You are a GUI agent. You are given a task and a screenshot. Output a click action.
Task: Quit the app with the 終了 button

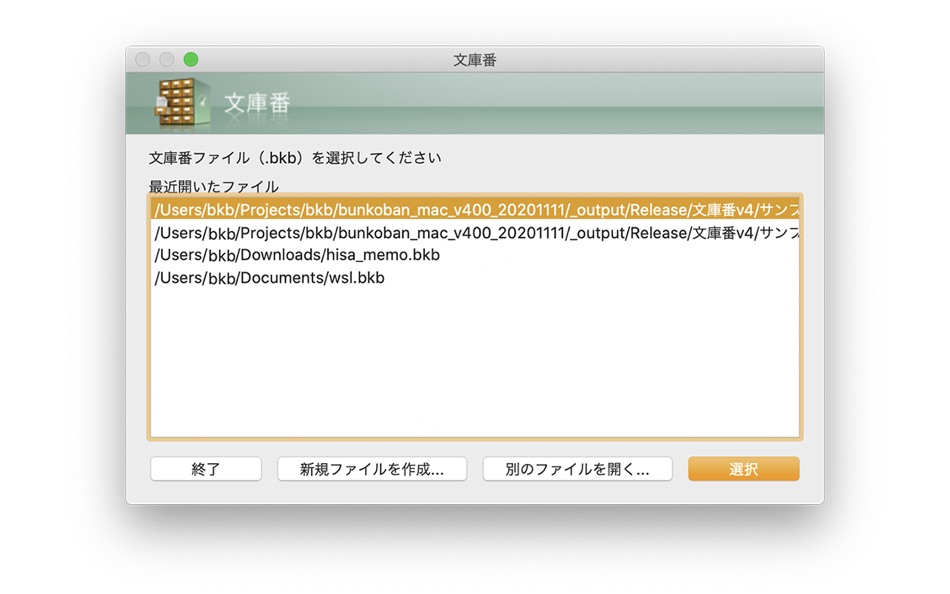[205, 468]
